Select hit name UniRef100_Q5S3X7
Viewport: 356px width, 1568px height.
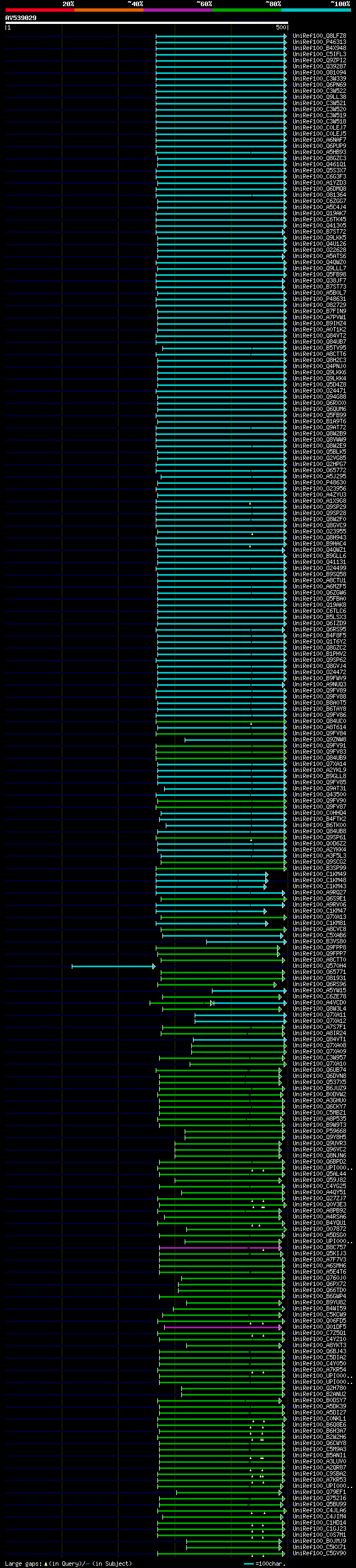[319, 170]
